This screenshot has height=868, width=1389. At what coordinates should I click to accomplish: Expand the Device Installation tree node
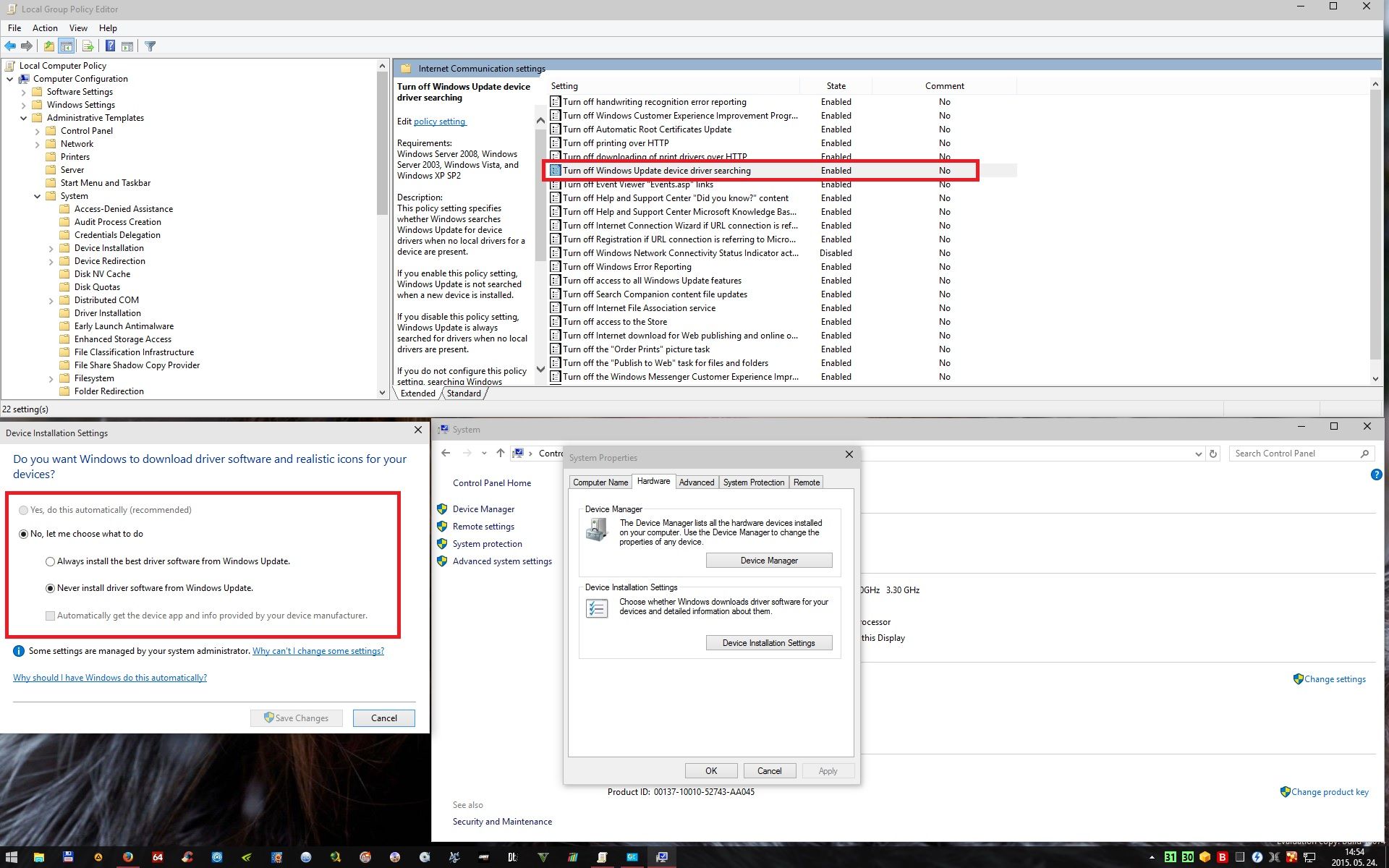[x=51, y=248]
